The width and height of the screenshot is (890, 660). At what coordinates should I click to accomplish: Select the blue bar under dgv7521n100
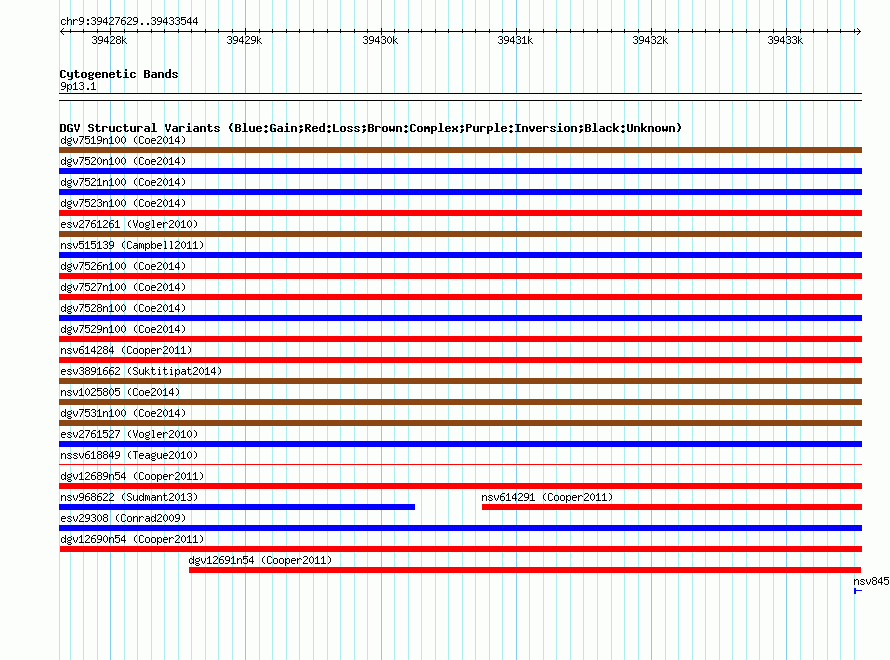point(460,192)
